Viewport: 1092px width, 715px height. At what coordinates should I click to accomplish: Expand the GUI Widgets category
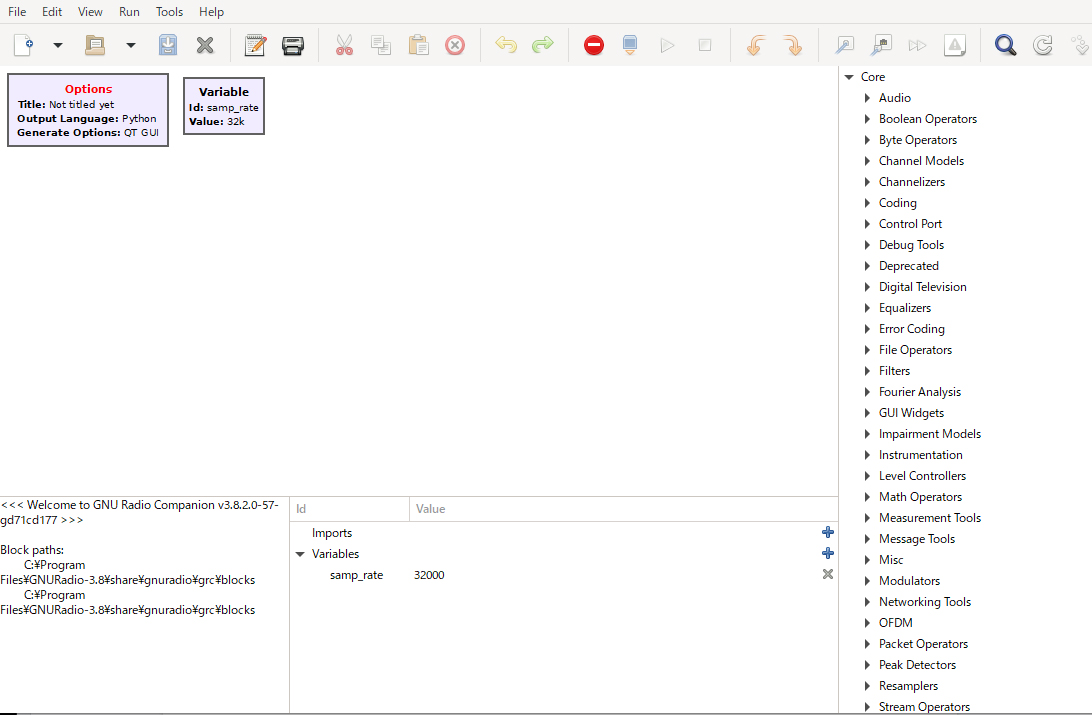867,413
